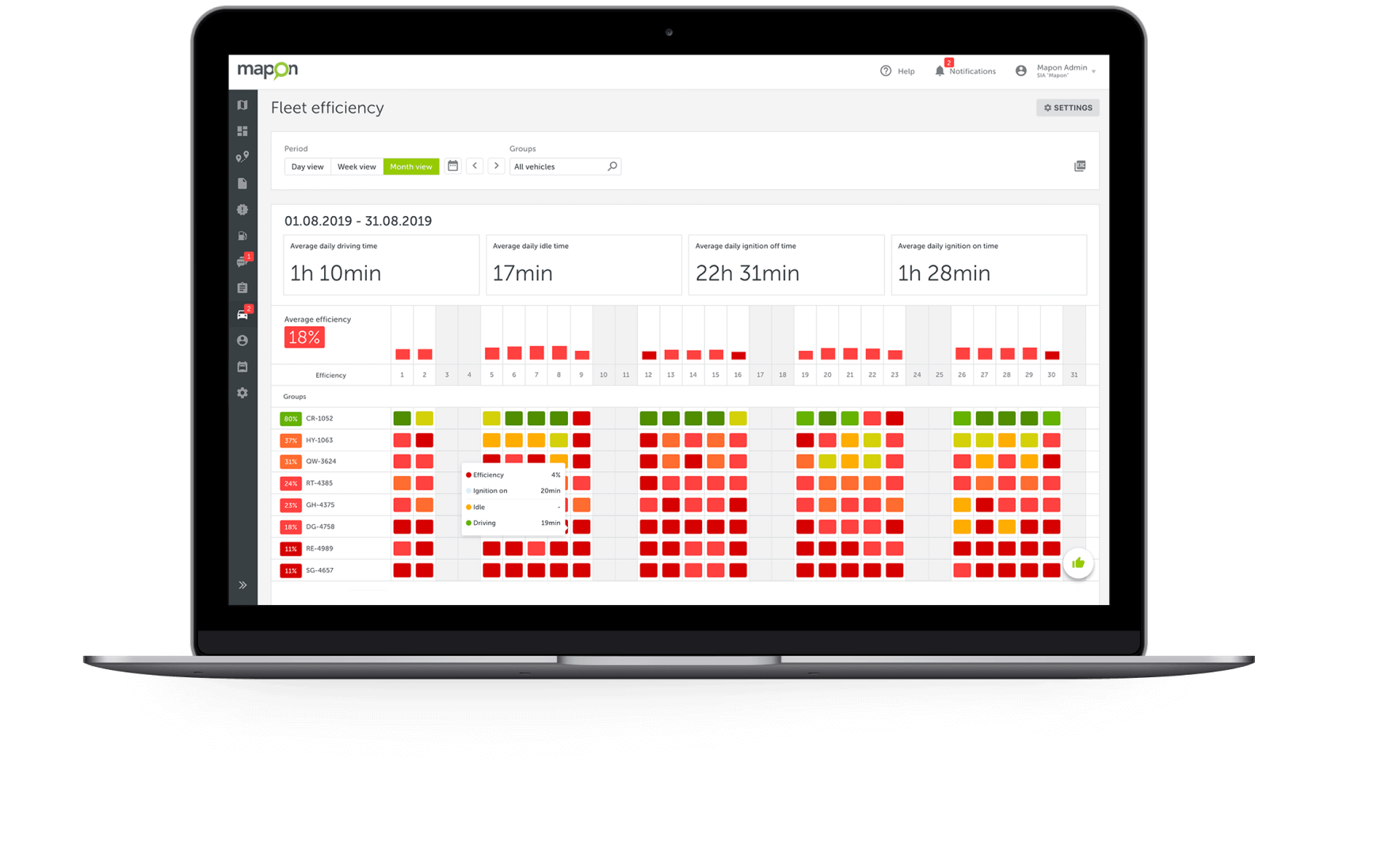Select the Month view tab
1396x868 pixels.
click(x=411, y=166)
